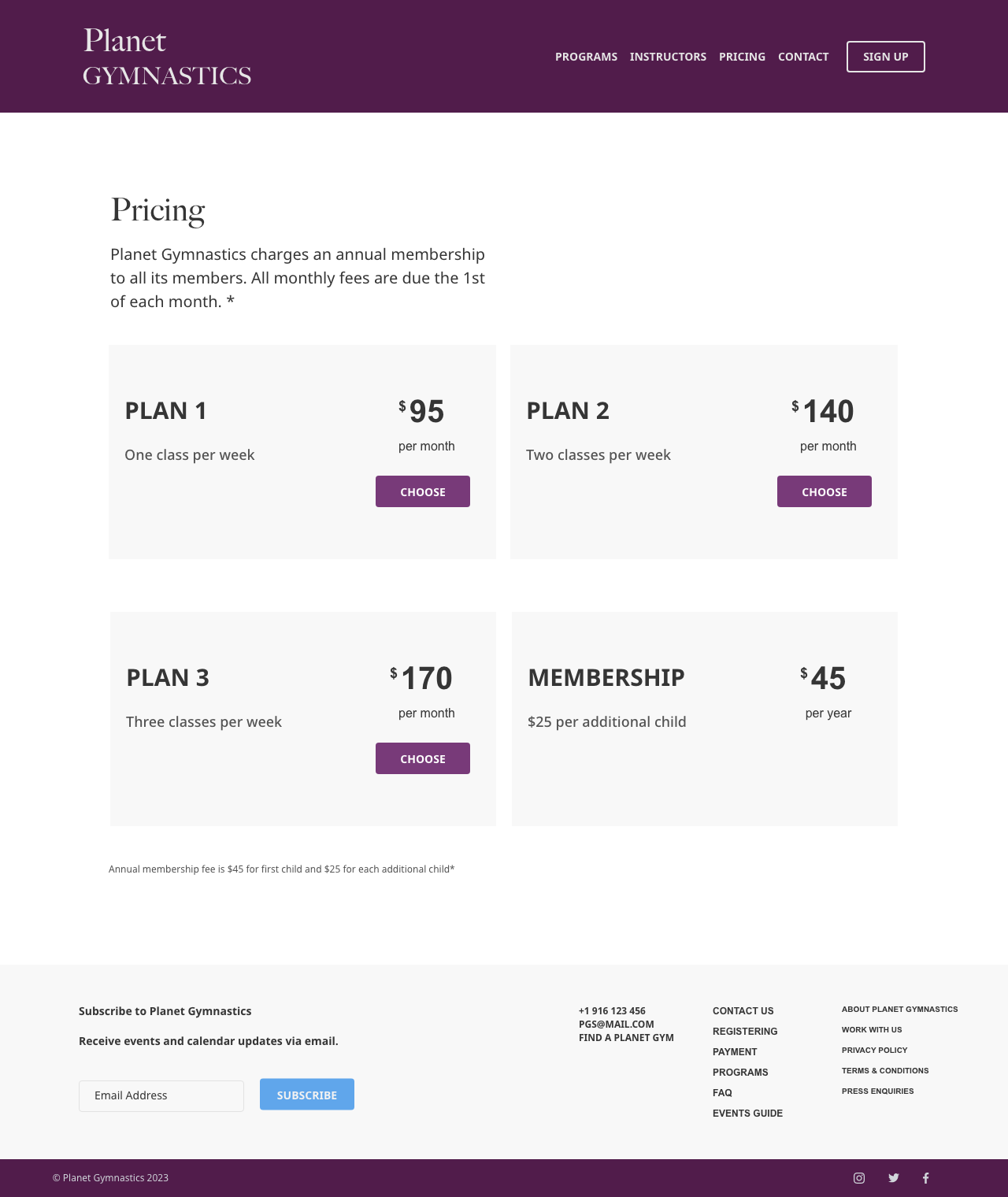Select Pricing in the header nav
This screenshot has width=1008, height=1197.
click(x=742, y=57)
